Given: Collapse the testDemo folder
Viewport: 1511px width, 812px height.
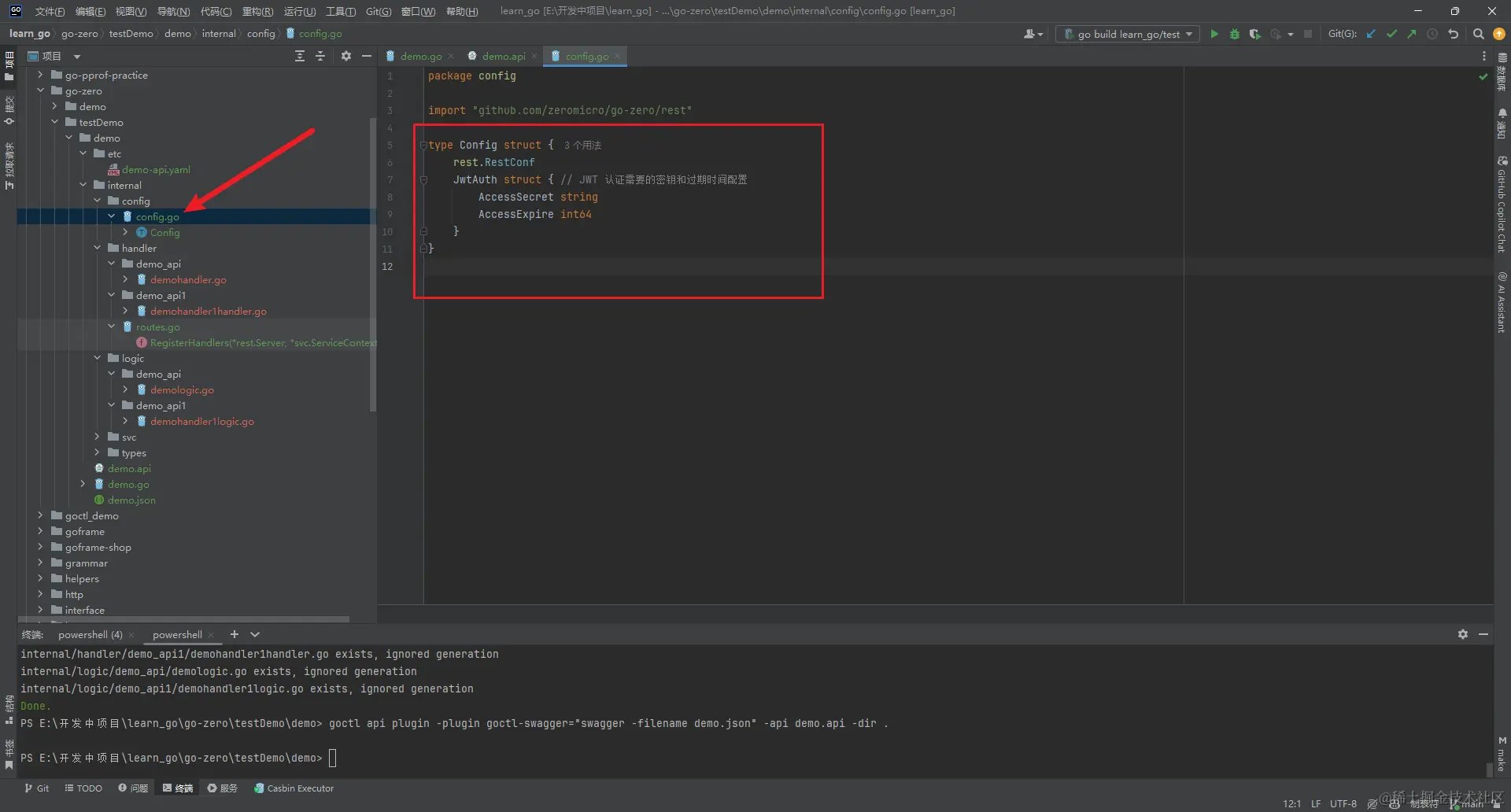Looking at the screenshot, I should click(54, 122).
